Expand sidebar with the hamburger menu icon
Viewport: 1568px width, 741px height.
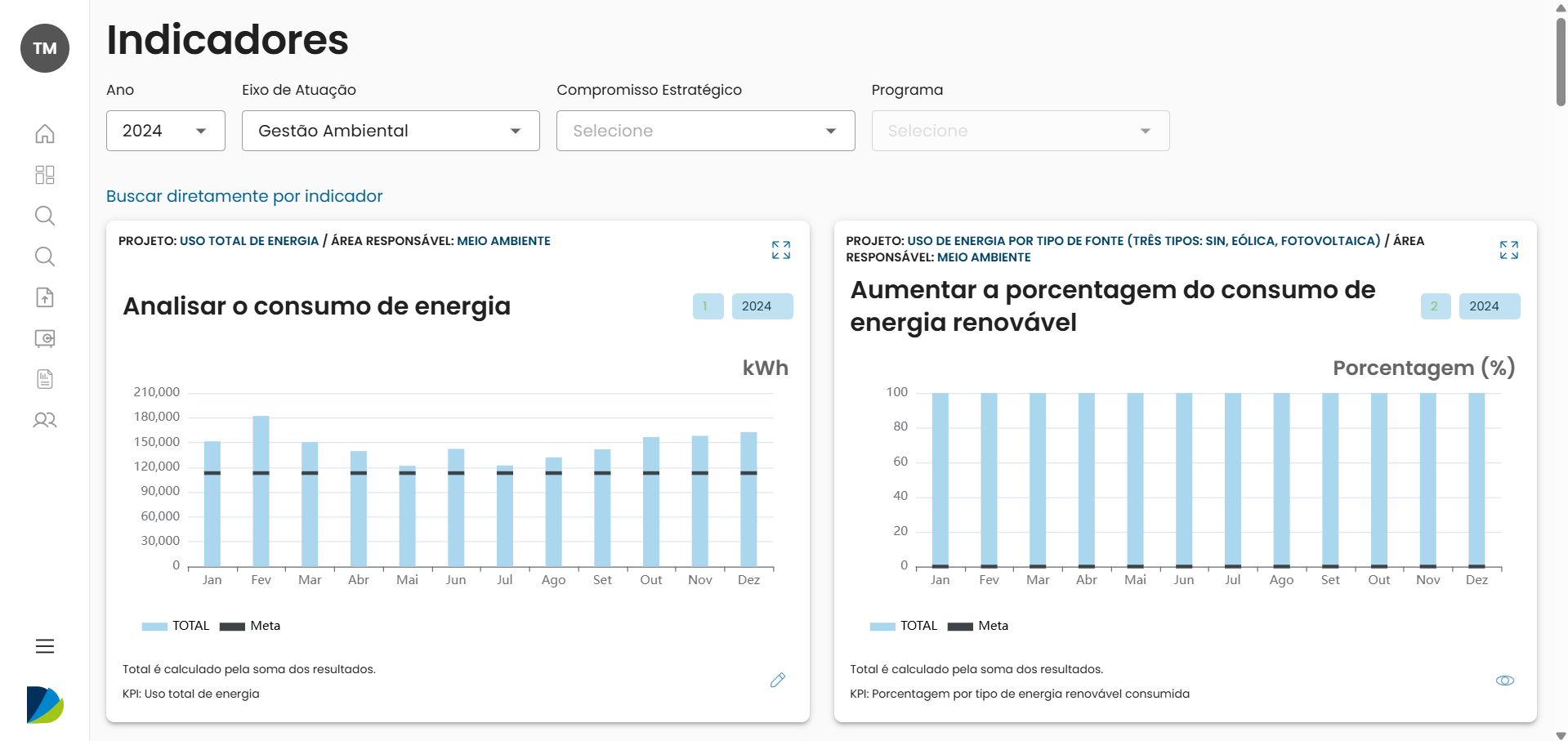click(45, 646)
